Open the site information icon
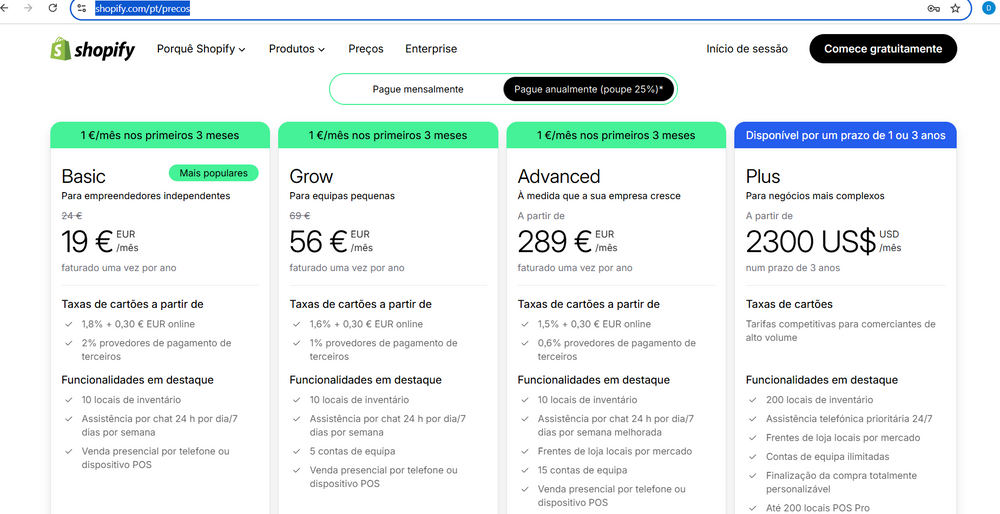 (82, 8)
